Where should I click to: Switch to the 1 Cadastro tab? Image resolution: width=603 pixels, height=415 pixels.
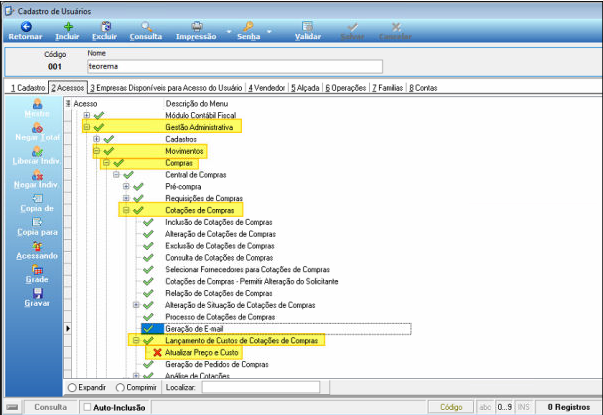point(28,88)
